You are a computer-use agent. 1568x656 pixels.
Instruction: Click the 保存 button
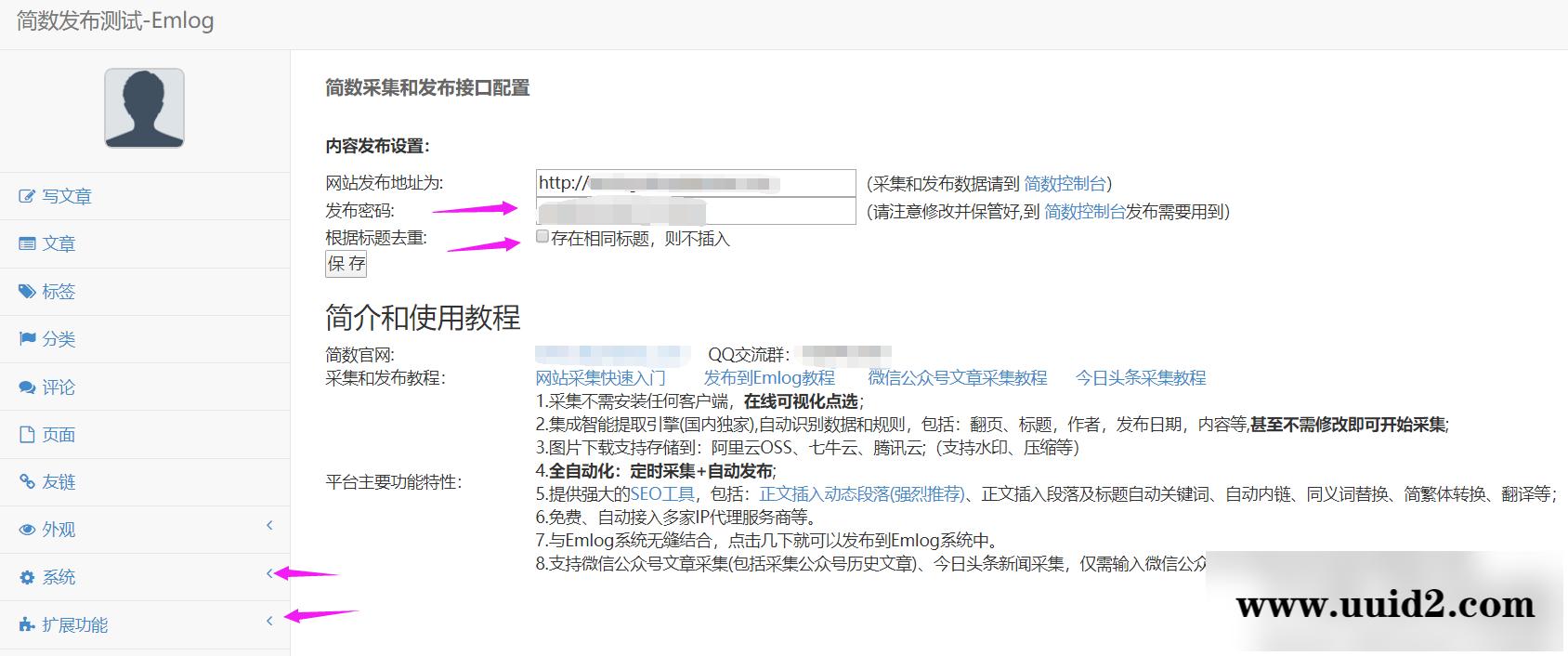point(346,264)
